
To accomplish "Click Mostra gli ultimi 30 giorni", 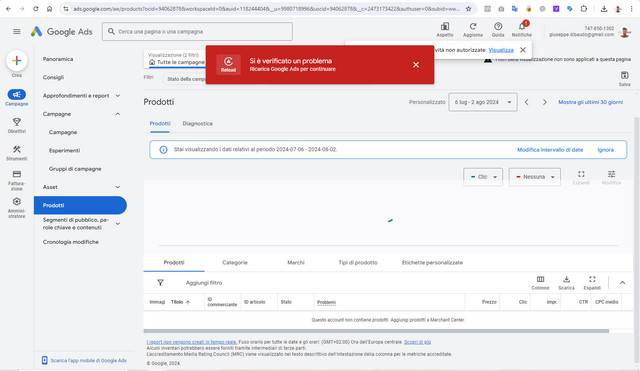I will (591, 102).
